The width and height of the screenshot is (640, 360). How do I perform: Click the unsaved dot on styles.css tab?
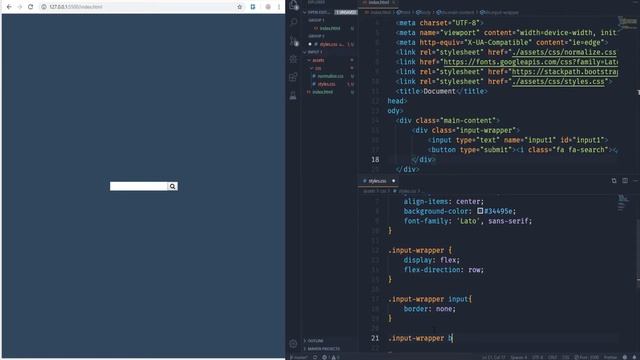click(393, 181)
